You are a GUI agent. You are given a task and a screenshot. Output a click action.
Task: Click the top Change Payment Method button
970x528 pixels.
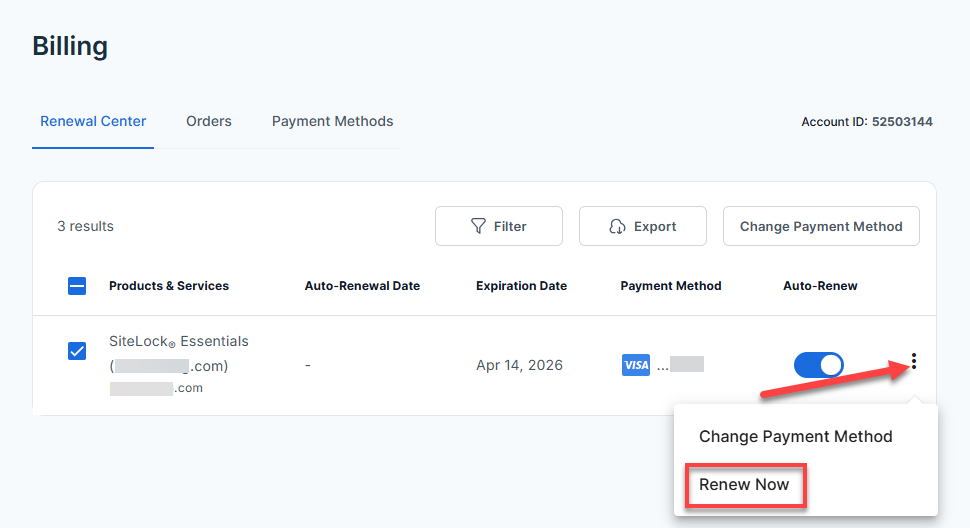pos(820,226)
